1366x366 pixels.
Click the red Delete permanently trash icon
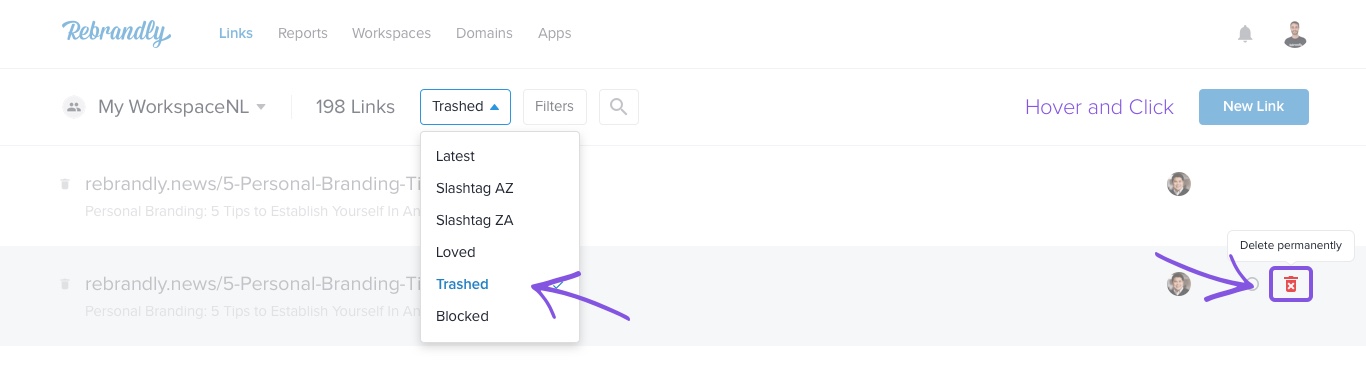1291,285
